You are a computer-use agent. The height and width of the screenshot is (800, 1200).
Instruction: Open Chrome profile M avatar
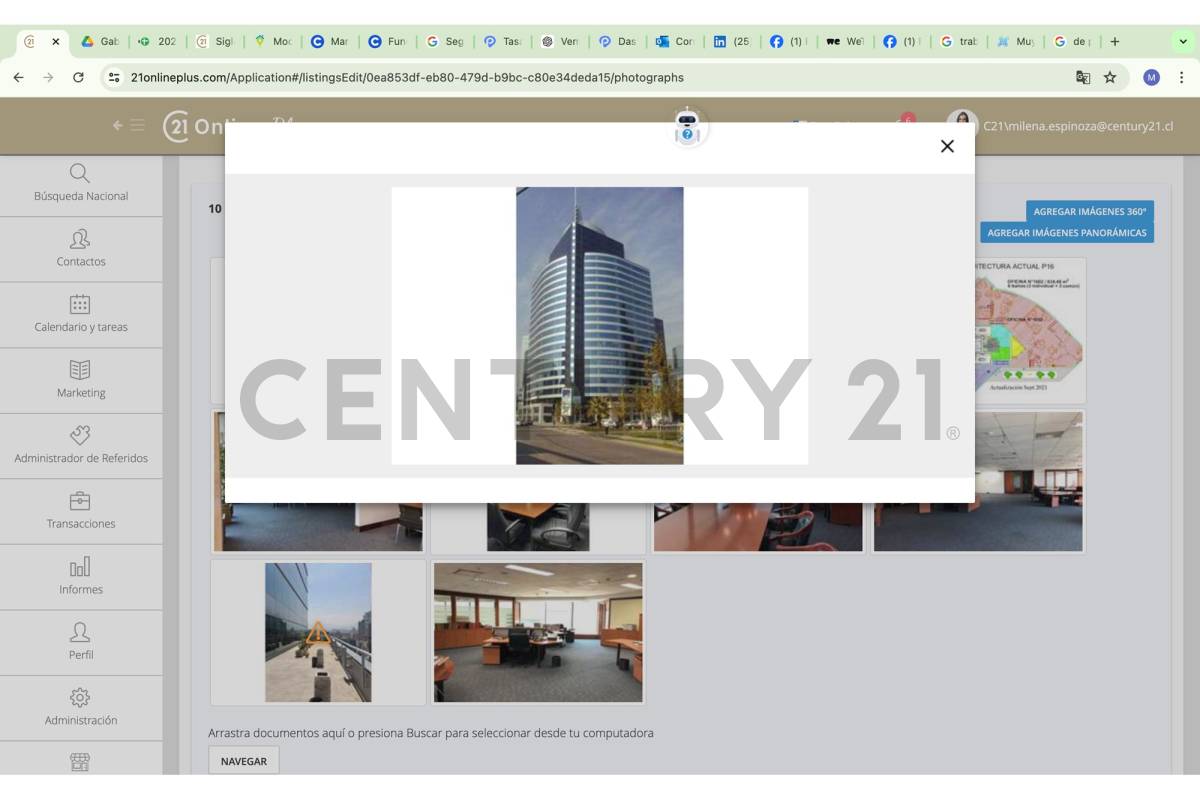coord(1151,77)
